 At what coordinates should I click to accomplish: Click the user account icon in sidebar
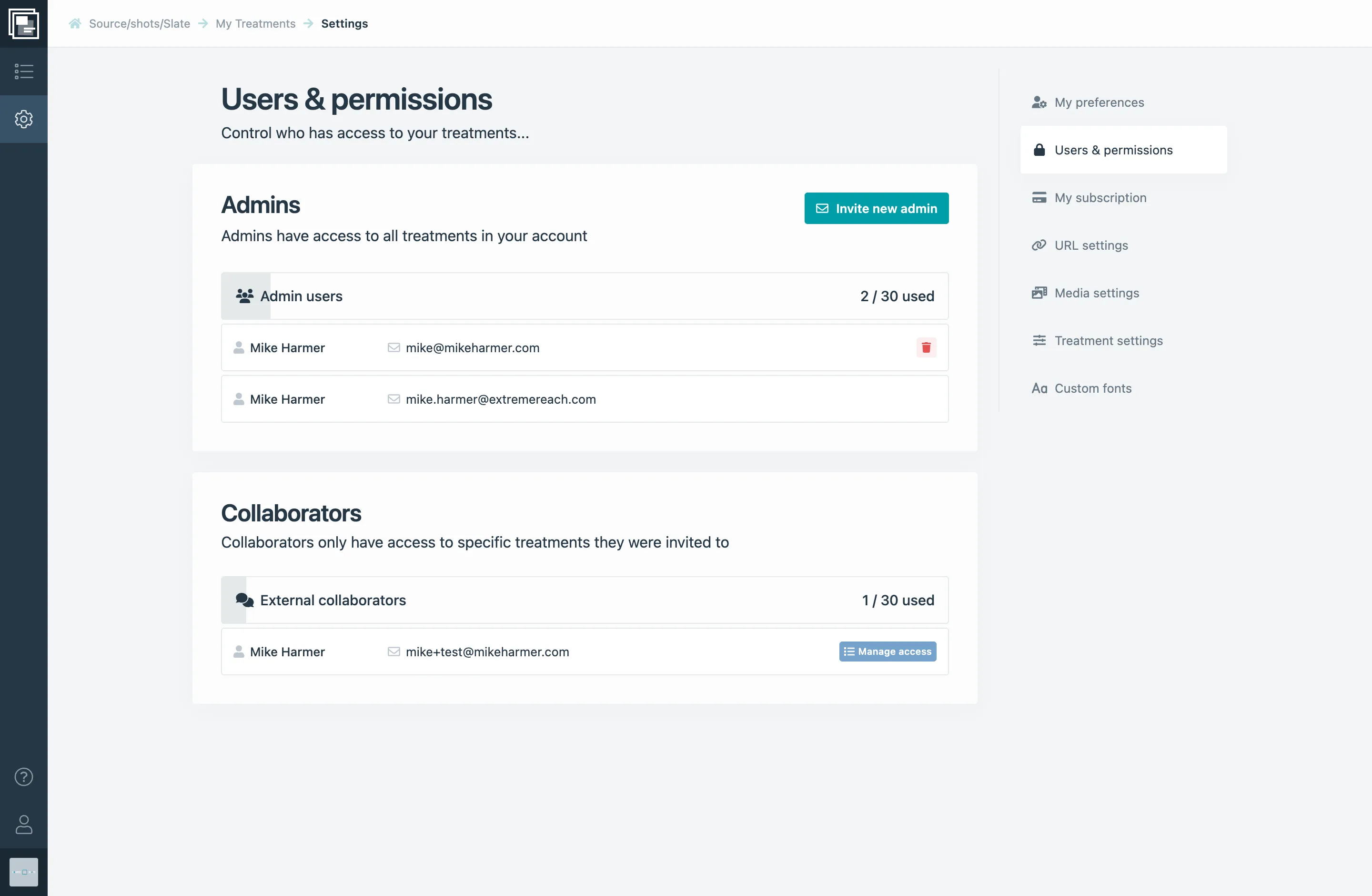click(x=24, y=825)
